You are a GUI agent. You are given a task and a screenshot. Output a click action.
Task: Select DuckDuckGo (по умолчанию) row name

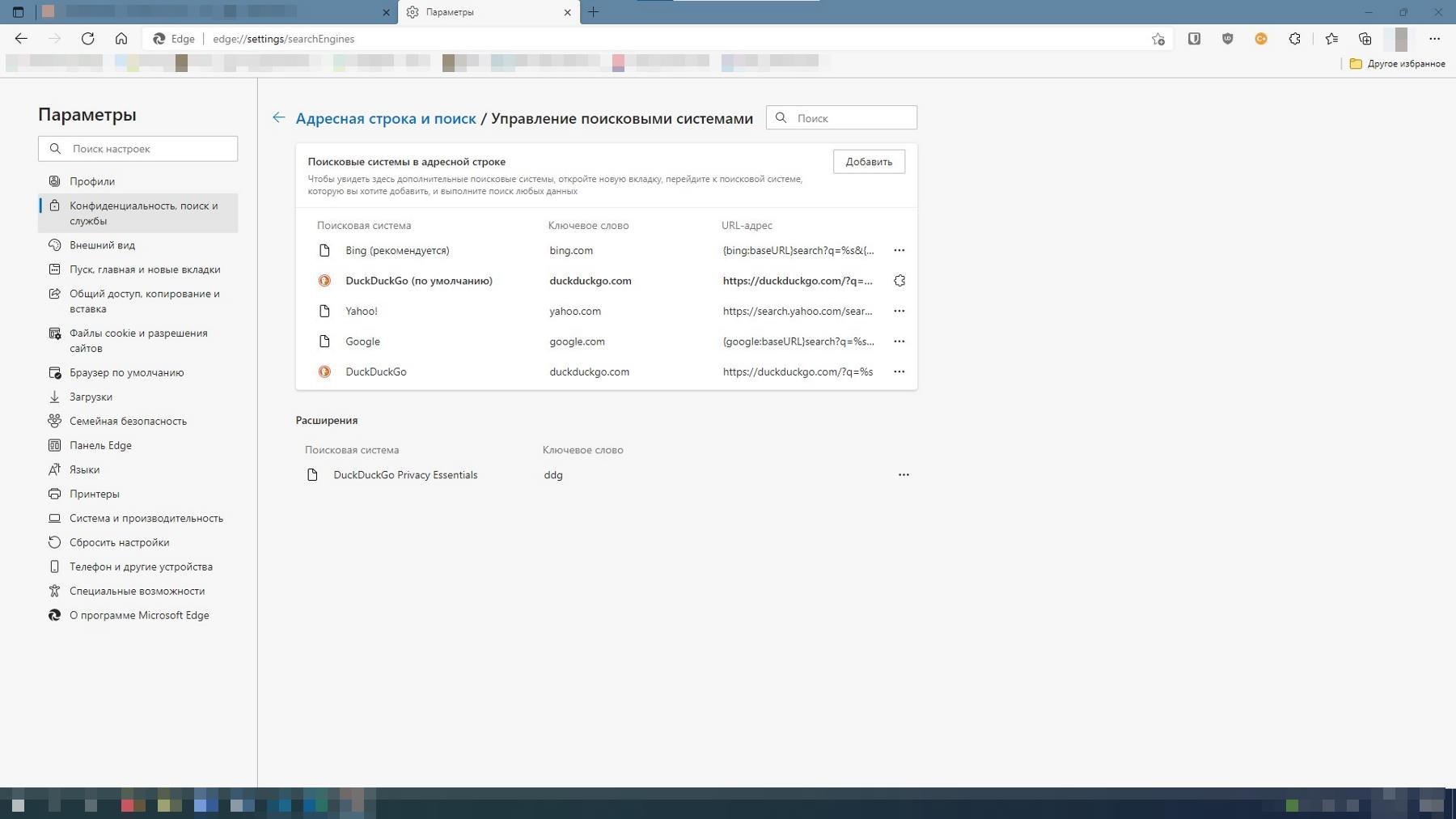pos(419,281)
